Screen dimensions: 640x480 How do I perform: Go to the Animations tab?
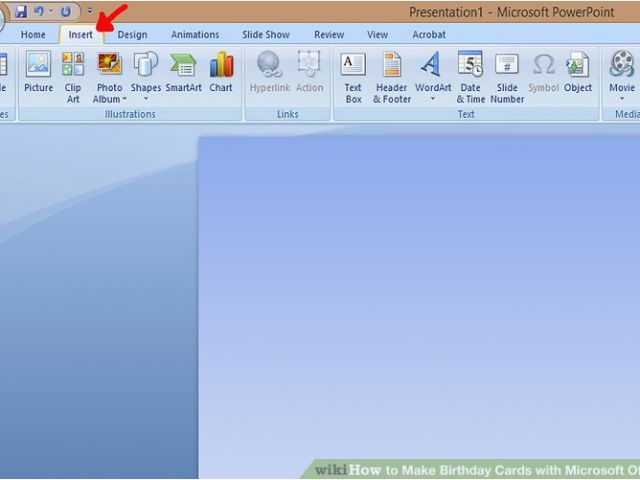(x=195, y=35)
